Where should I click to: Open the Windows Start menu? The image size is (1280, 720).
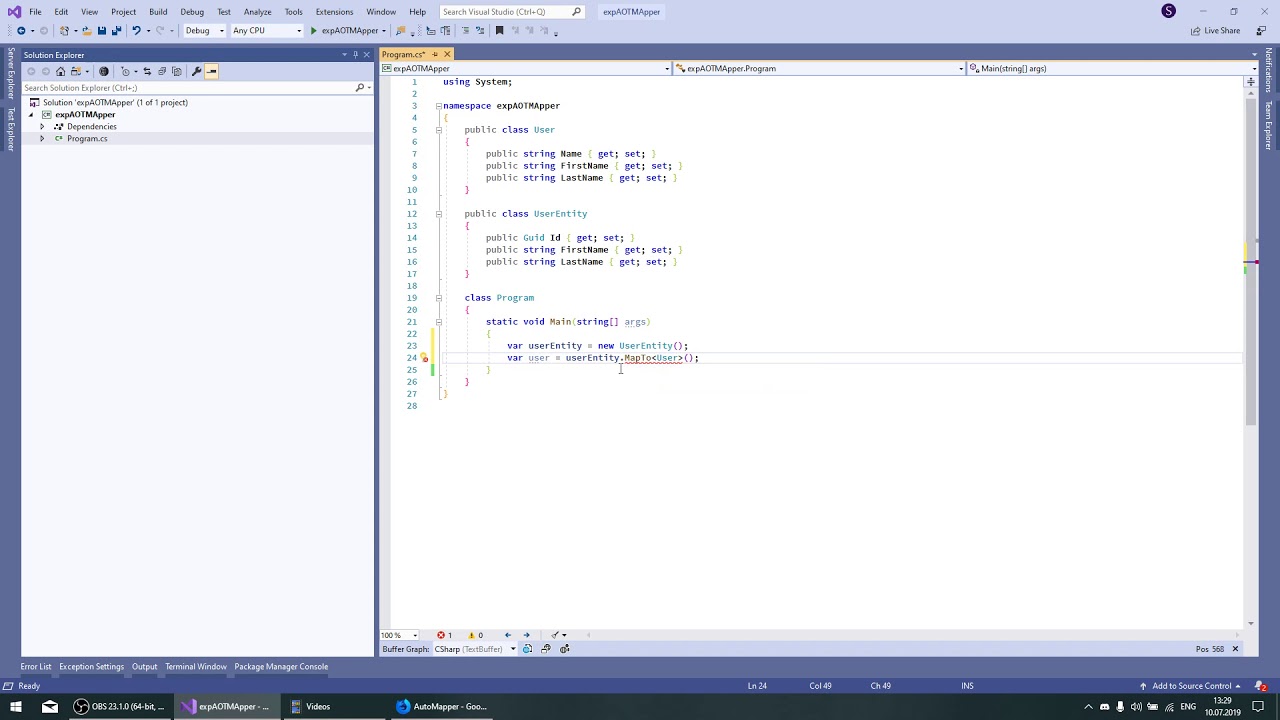pos(15,707)
